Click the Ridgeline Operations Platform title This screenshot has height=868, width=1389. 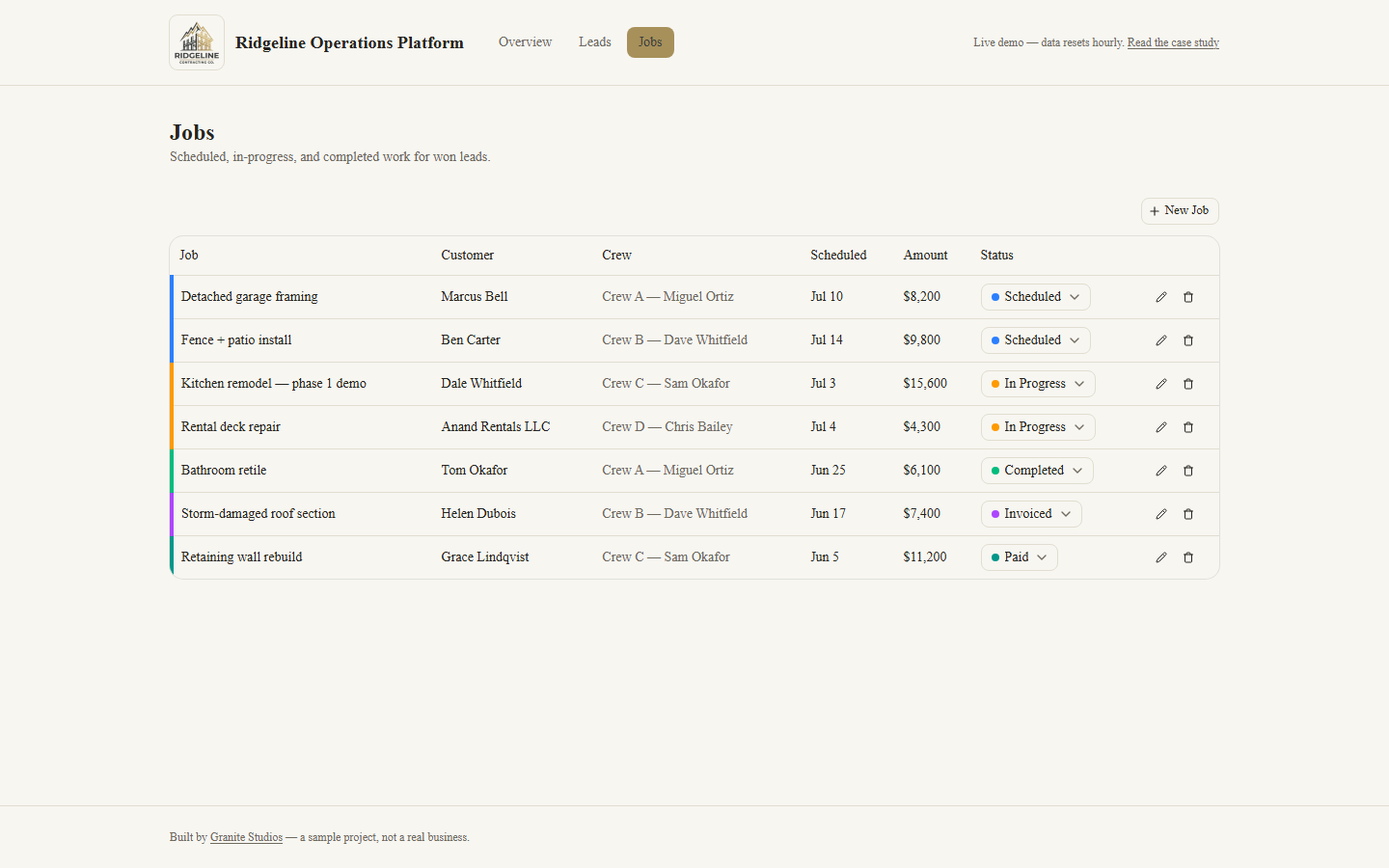(x=349, y=42)
